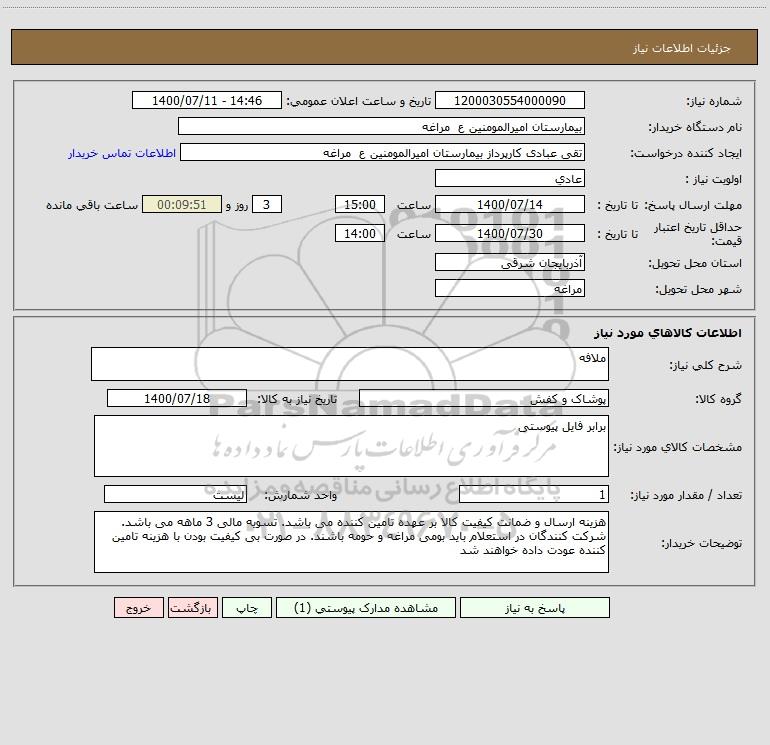This screenshot has height=745, width=770.
Task: Click the نام دستگاه خریدار label
Action: (695, 127)
